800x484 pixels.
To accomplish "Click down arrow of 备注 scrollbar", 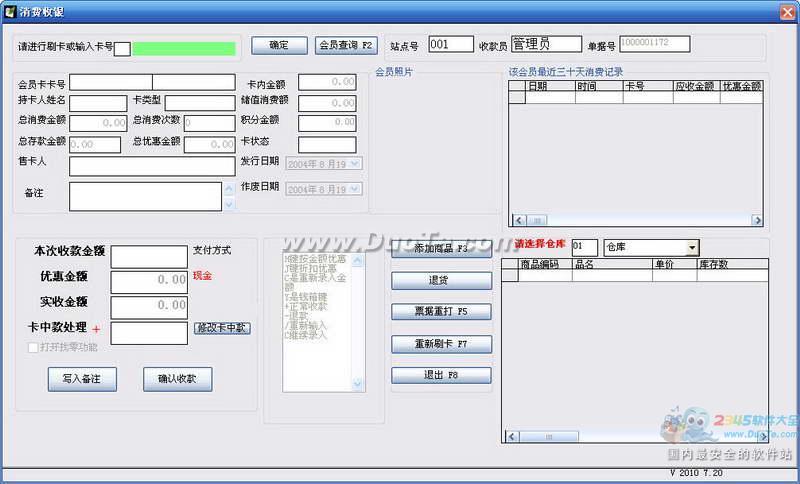I will pos(229,205).
